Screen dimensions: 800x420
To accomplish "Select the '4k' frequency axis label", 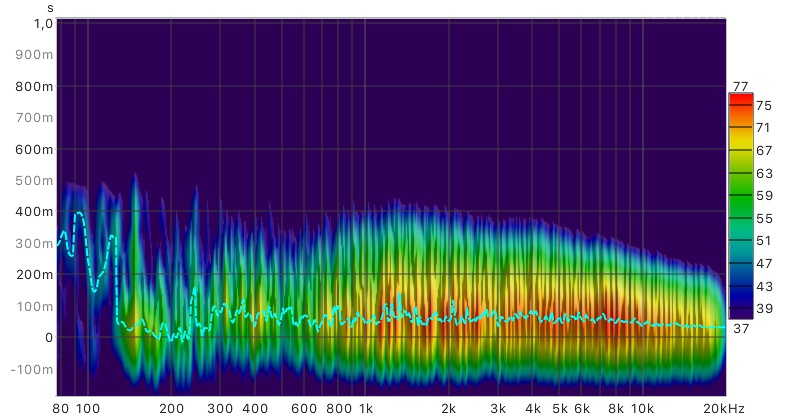I will [533, 409].
